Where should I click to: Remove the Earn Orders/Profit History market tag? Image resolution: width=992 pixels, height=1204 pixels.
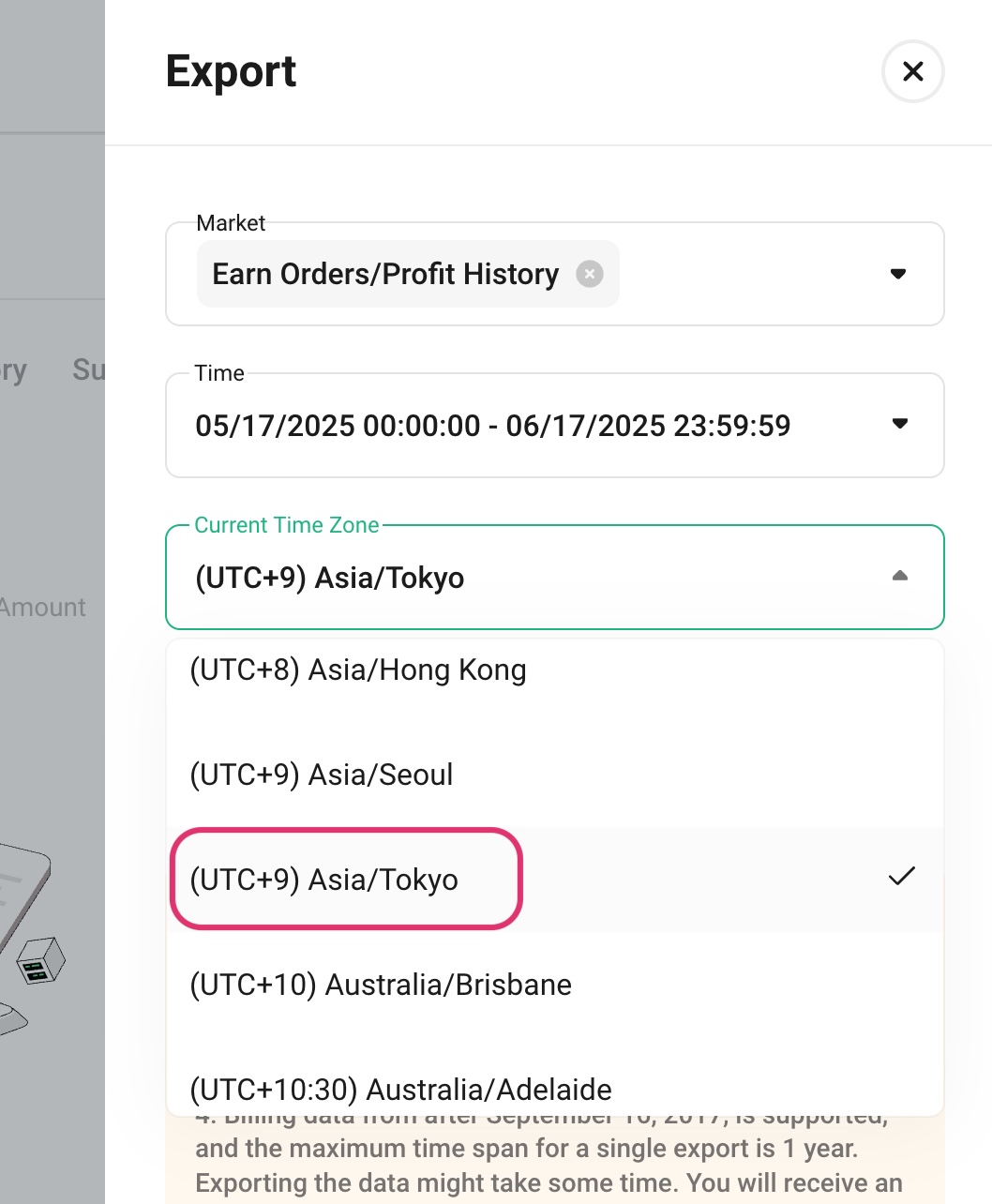(x=590, y=274)
